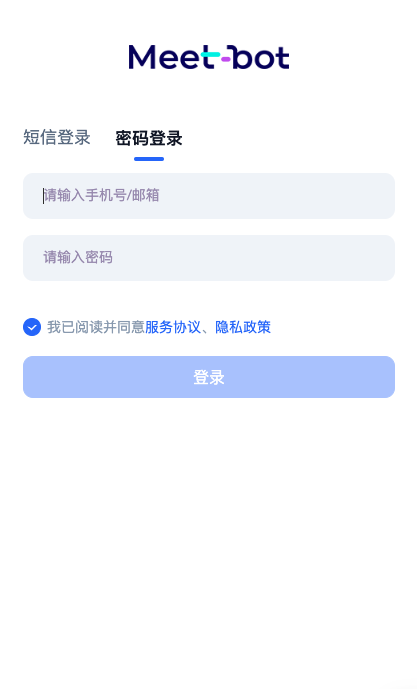Click the cyan dash in the Meet-bot logo
417x689 pixels.
click(x=210, y=55)
